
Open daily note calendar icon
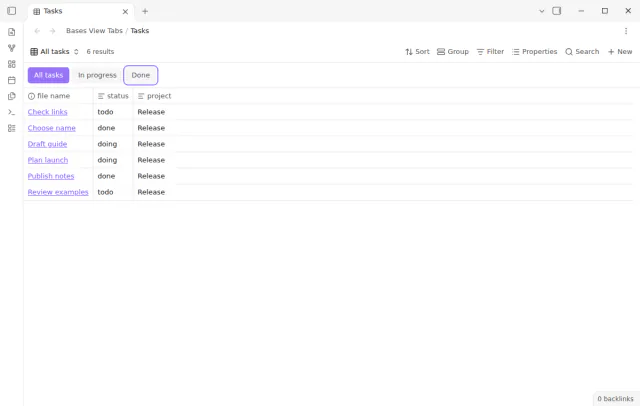[x=11, y=80]
